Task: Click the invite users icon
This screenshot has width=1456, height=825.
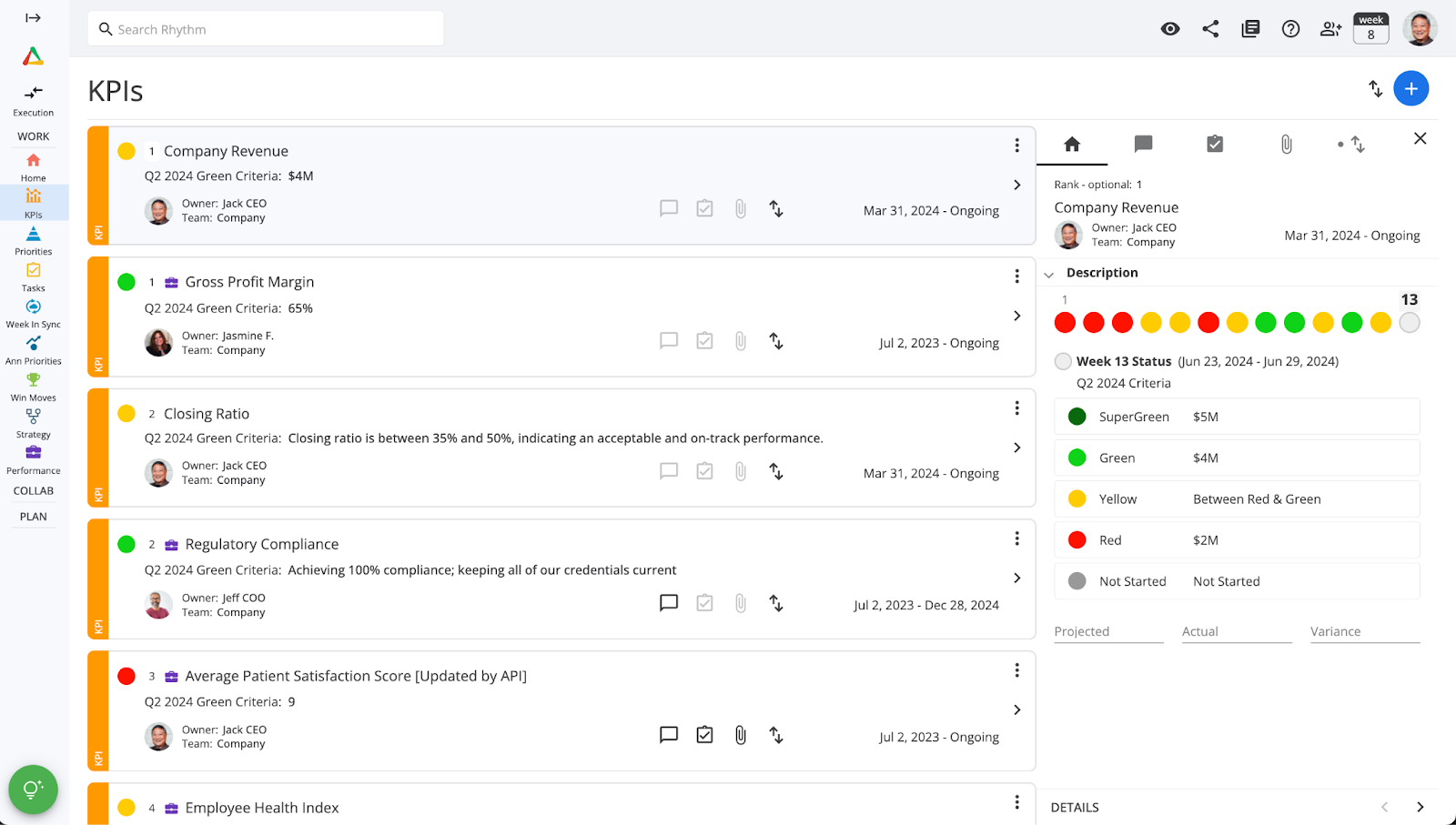Action: pyautogui.click(x=1330, y=29)
